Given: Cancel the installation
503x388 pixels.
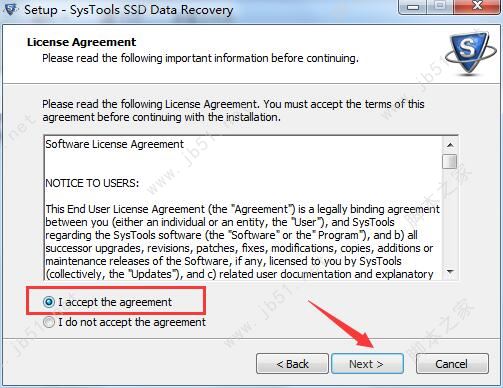Looking at the screenshot, I should [452, 364].
